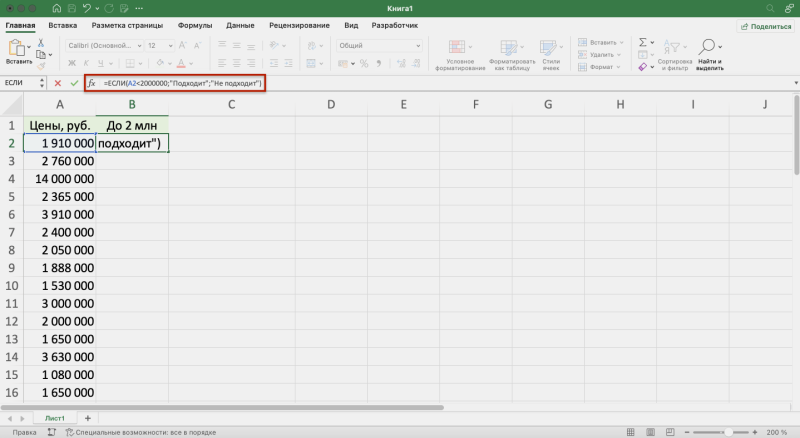The image size is (800, 438).
Task: Open Conditional Formatting (Условное форматирование)
Action: point(460,55)
